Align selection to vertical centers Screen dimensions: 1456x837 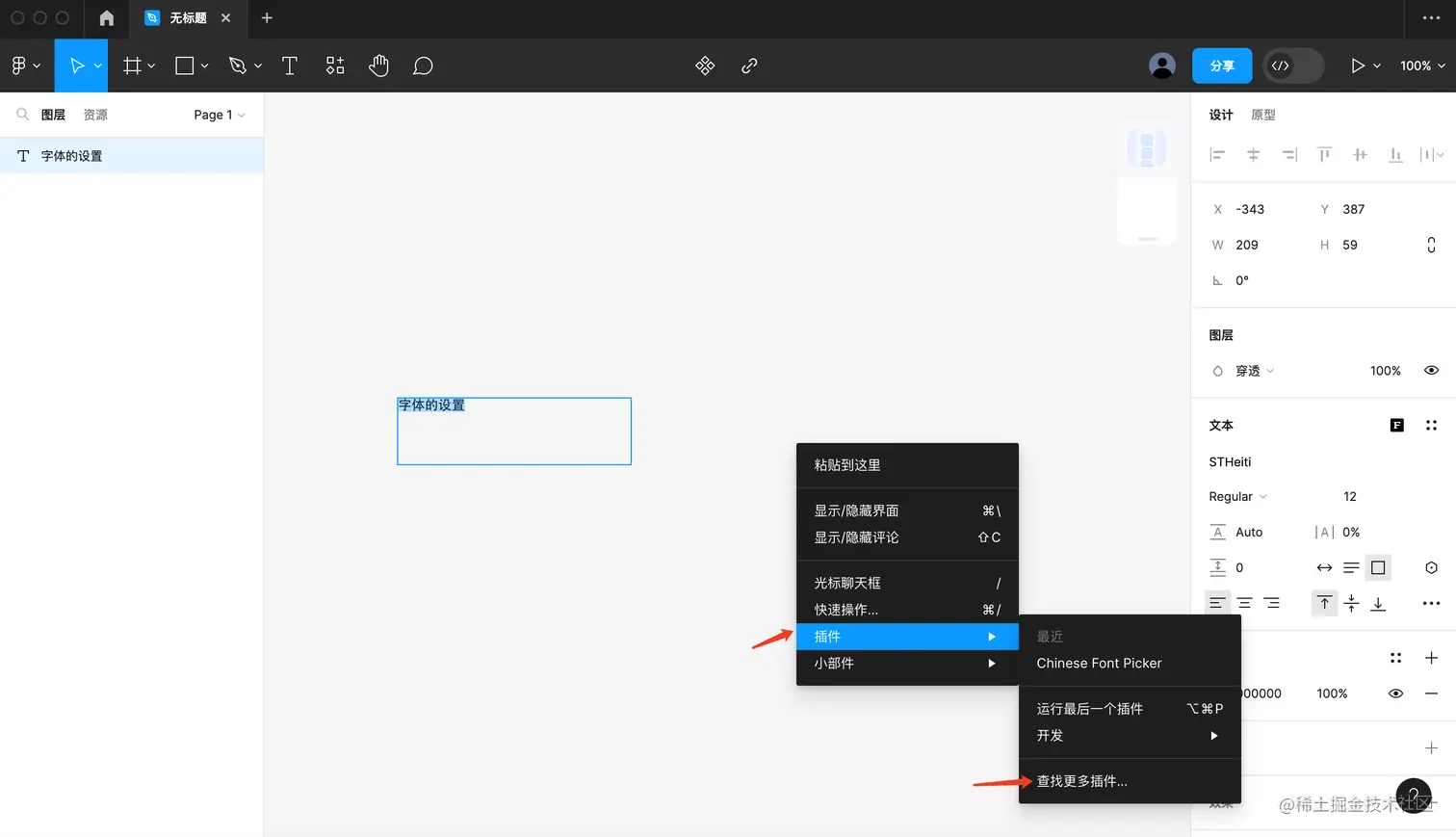(x=1360, y=155)
